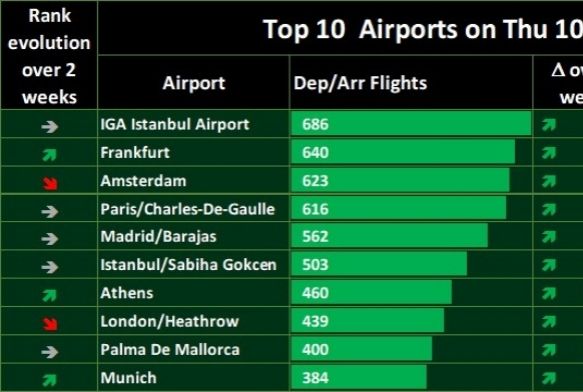Click the red down arrow beside Amsterdam rank
Image resolution: width=583 pixels, height=392 pixels.
50,183
